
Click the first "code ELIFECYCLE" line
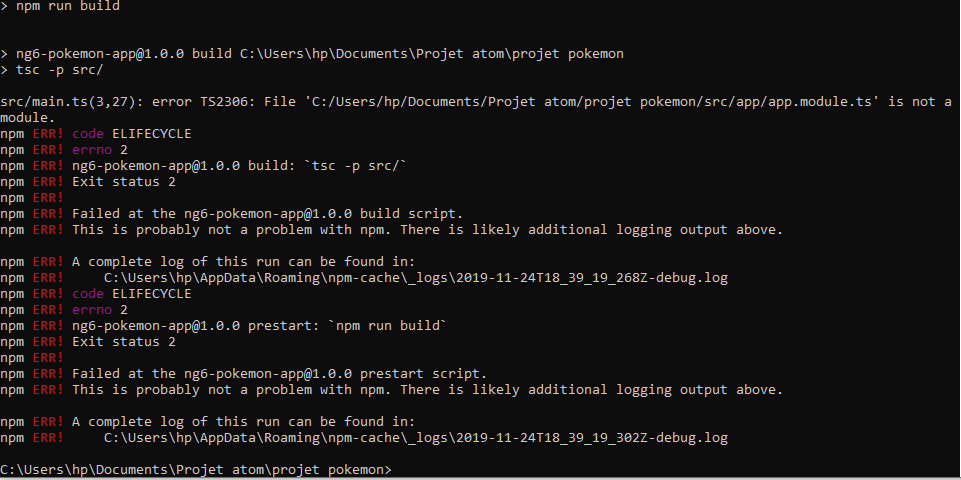[x=131, y=134]
